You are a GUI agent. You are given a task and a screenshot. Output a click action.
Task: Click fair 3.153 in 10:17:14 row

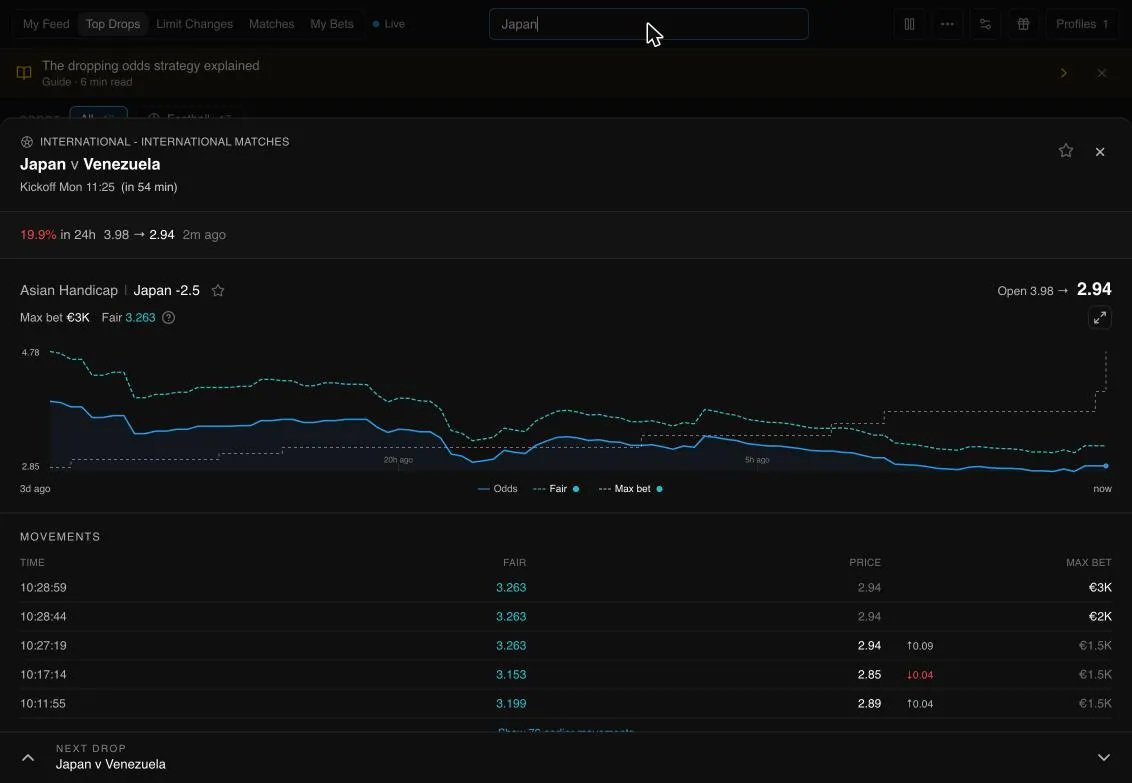pos(511,674)
